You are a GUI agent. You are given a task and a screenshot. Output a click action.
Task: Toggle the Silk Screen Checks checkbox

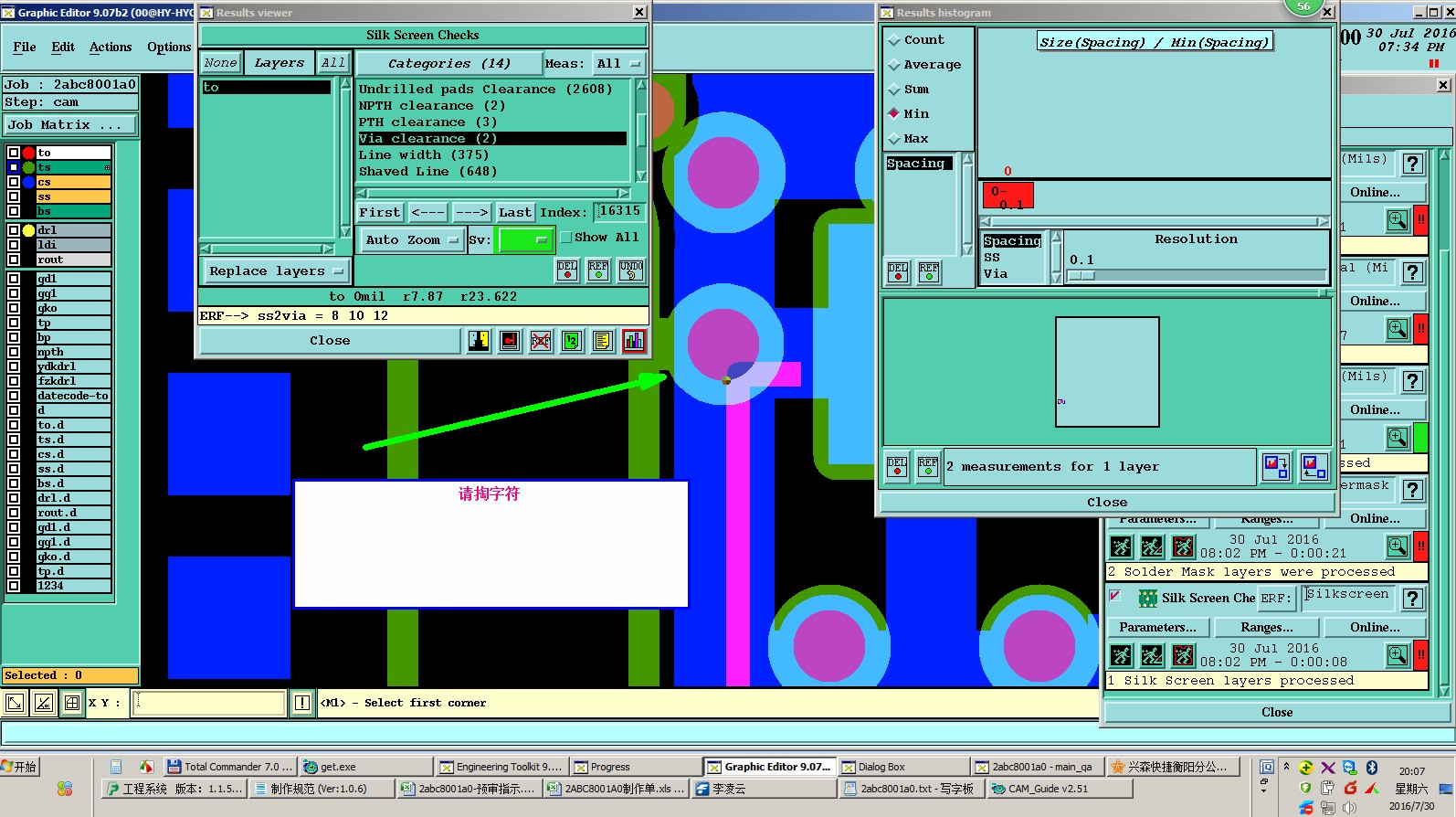(x=1115, y=596)
